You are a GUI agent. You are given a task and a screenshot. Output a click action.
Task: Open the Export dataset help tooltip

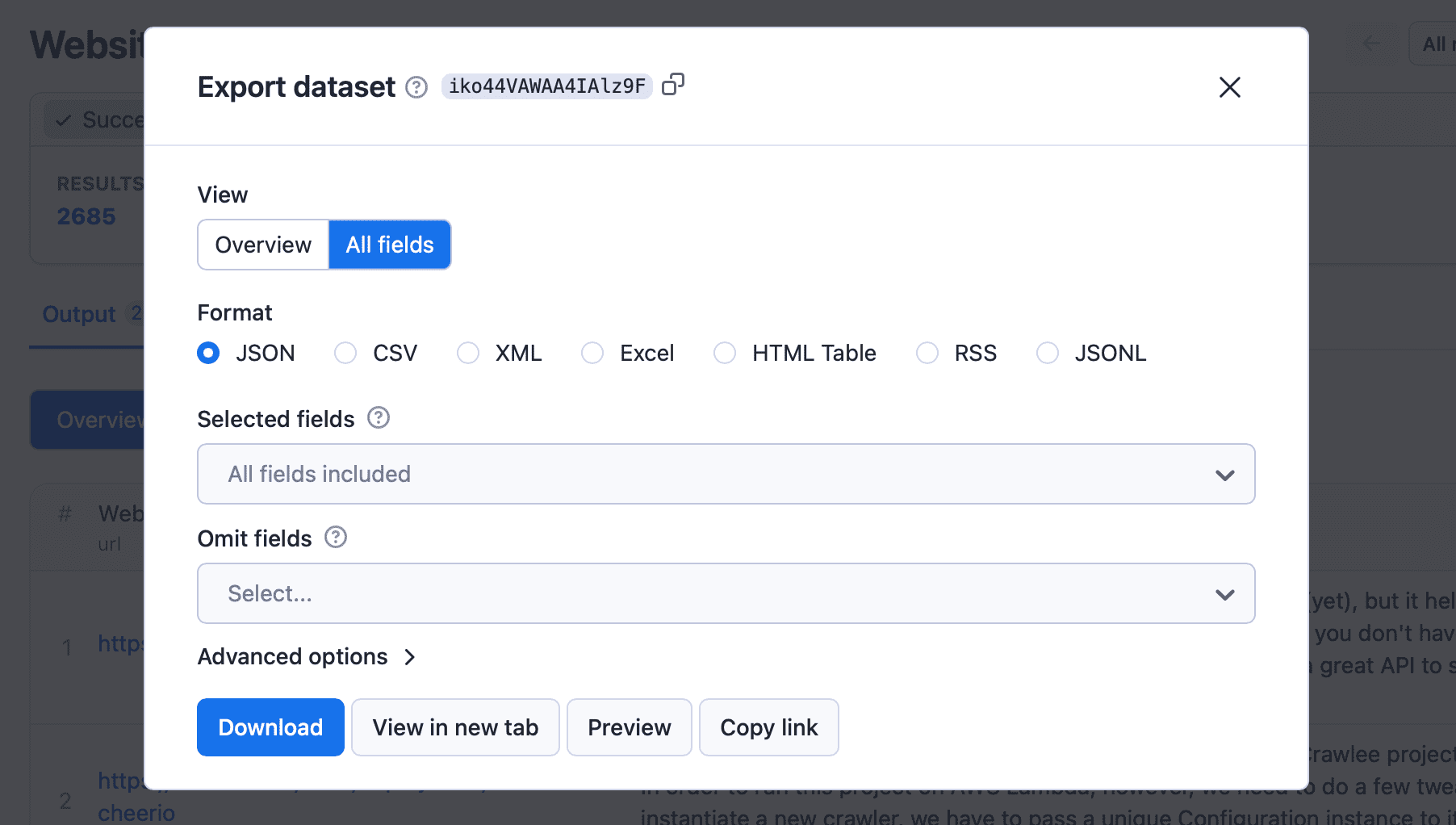[x=416, y=86]
